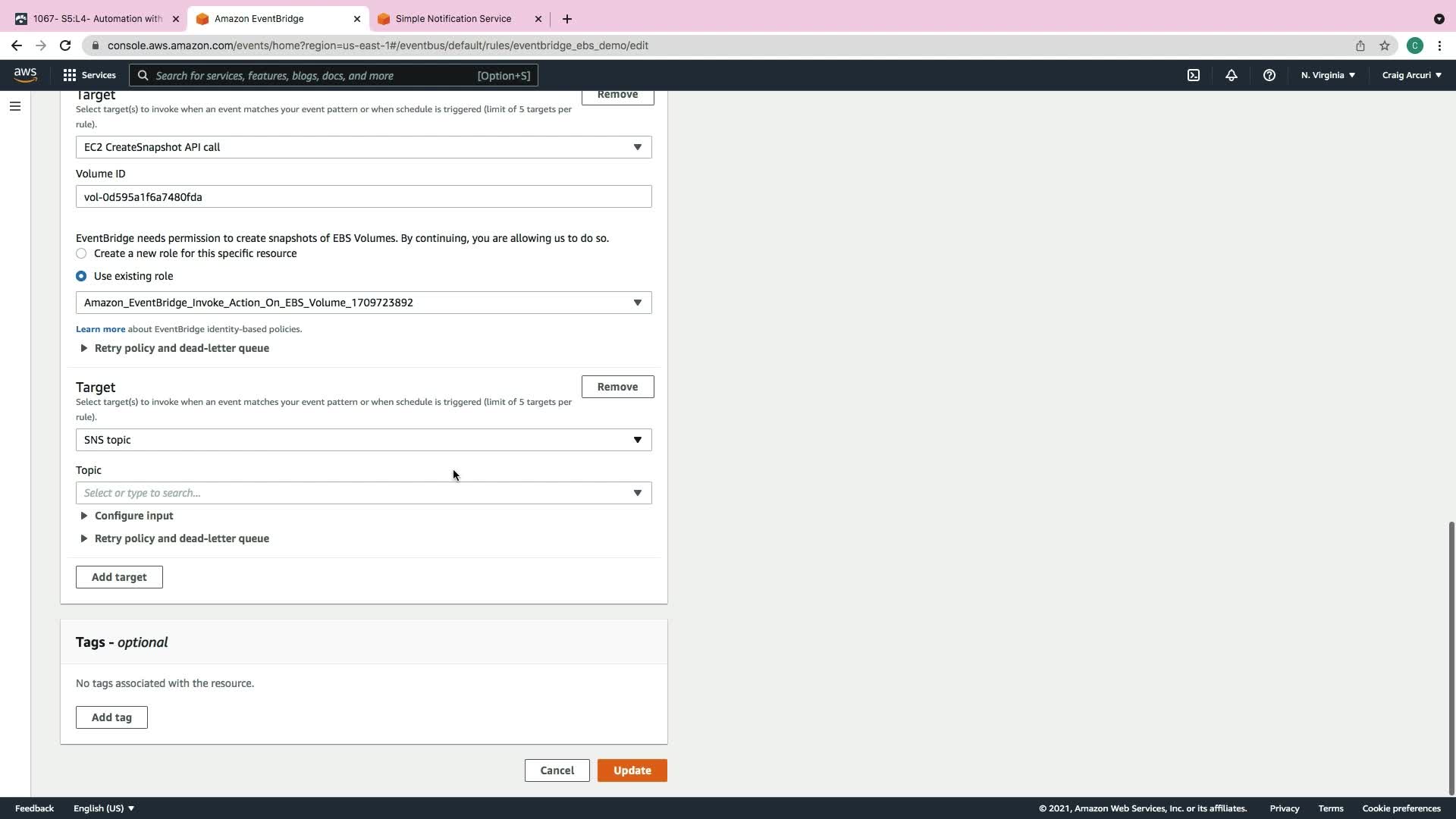Open the SNS topic target dropdown
The width and height of the screenshot is (1456, 819).
point(363,440)
